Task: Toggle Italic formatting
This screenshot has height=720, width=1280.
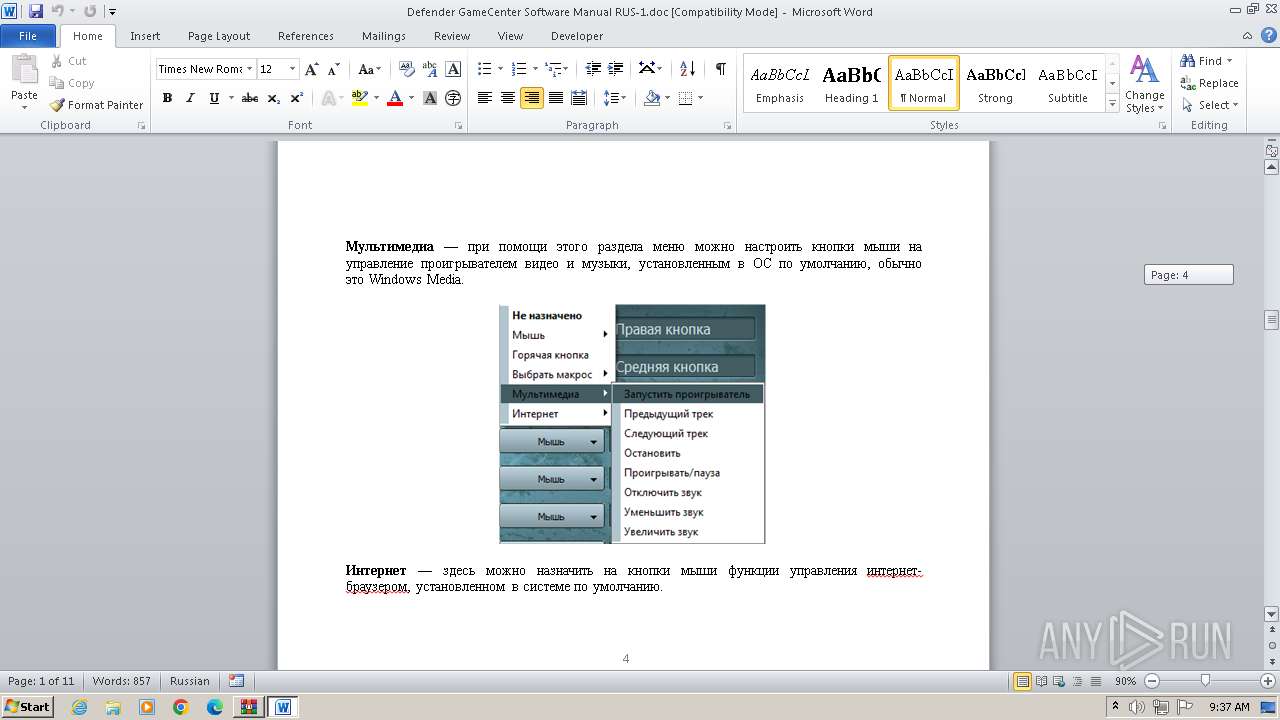Action: 190,98
